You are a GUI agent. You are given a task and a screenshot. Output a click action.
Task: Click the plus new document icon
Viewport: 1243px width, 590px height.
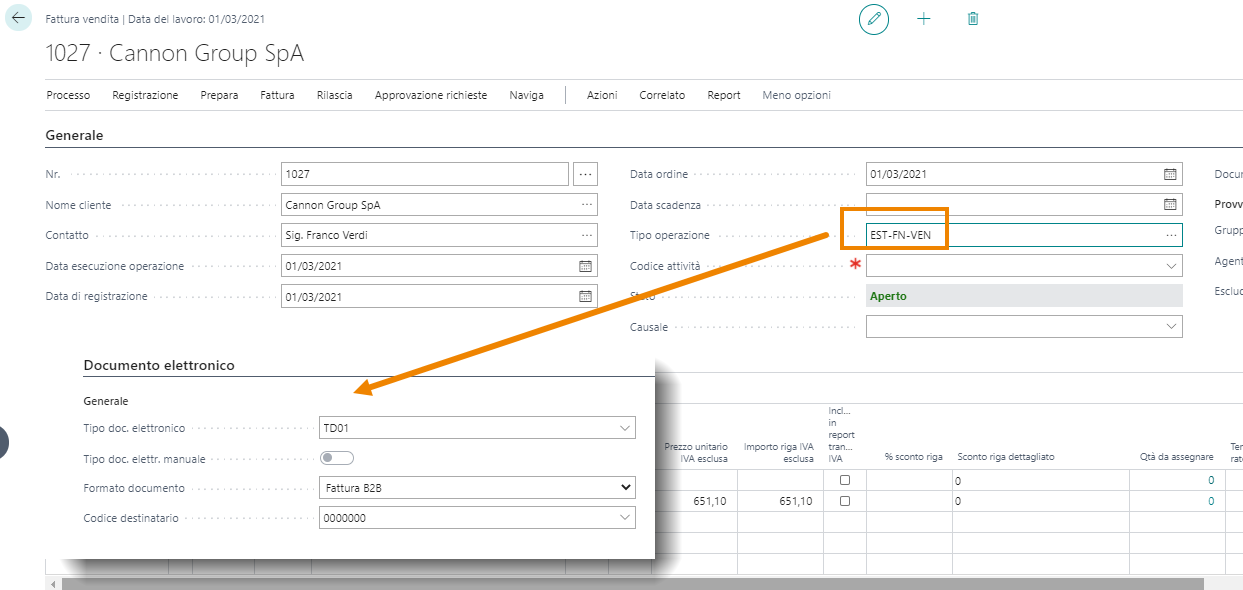point(924,19)
